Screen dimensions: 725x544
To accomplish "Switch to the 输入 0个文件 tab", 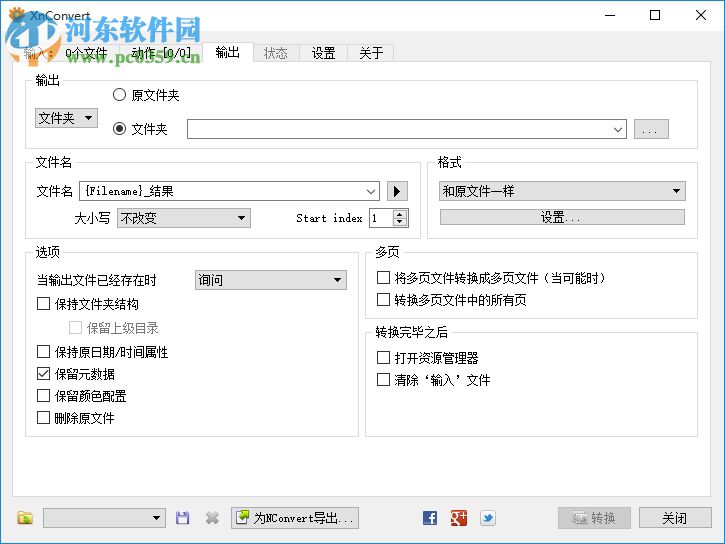I will [66, 53].
